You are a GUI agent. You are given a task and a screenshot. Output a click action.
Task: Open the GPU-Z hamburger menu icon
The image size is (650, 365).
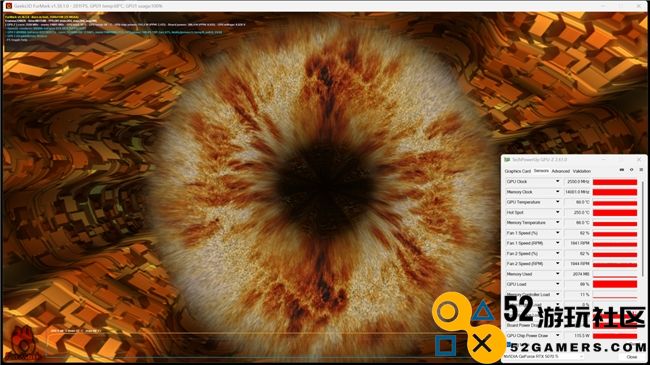pos(641,170)
